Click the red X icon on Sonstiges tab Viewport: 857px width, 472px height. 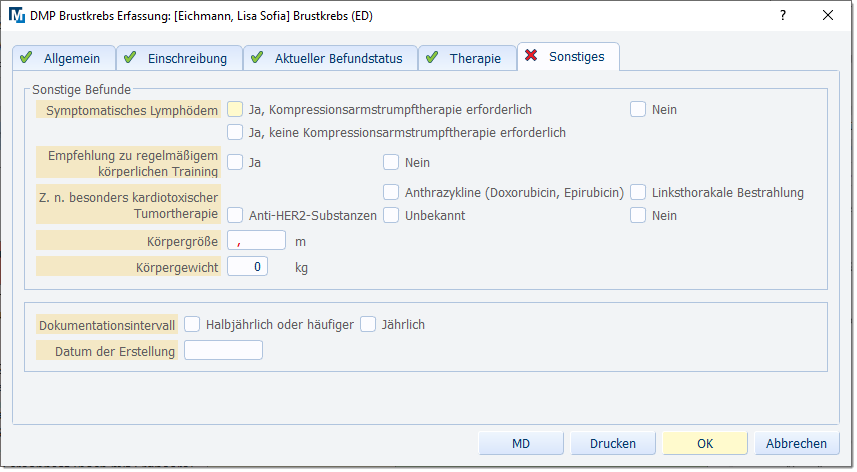pyautogui.click(x=531, y=55)
